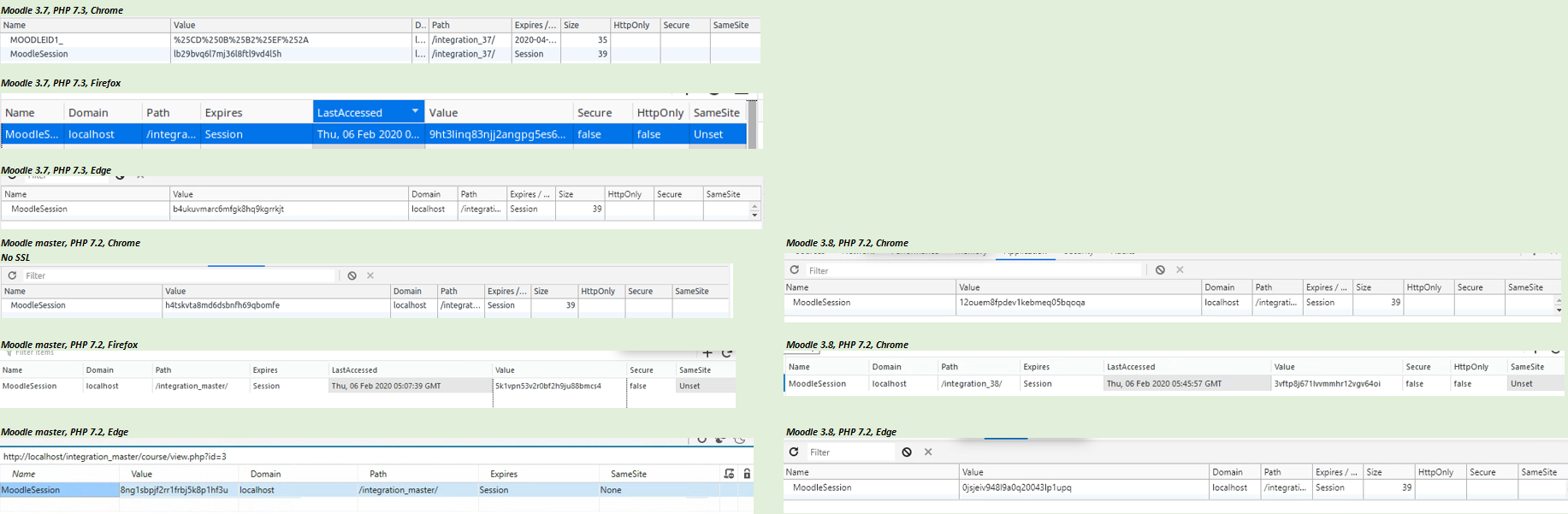This screenshot has height=514, width=1568.
Task: Click value 3vftp8j671lvvmmhr12vgv64oi
Action: click(1328, 383)
